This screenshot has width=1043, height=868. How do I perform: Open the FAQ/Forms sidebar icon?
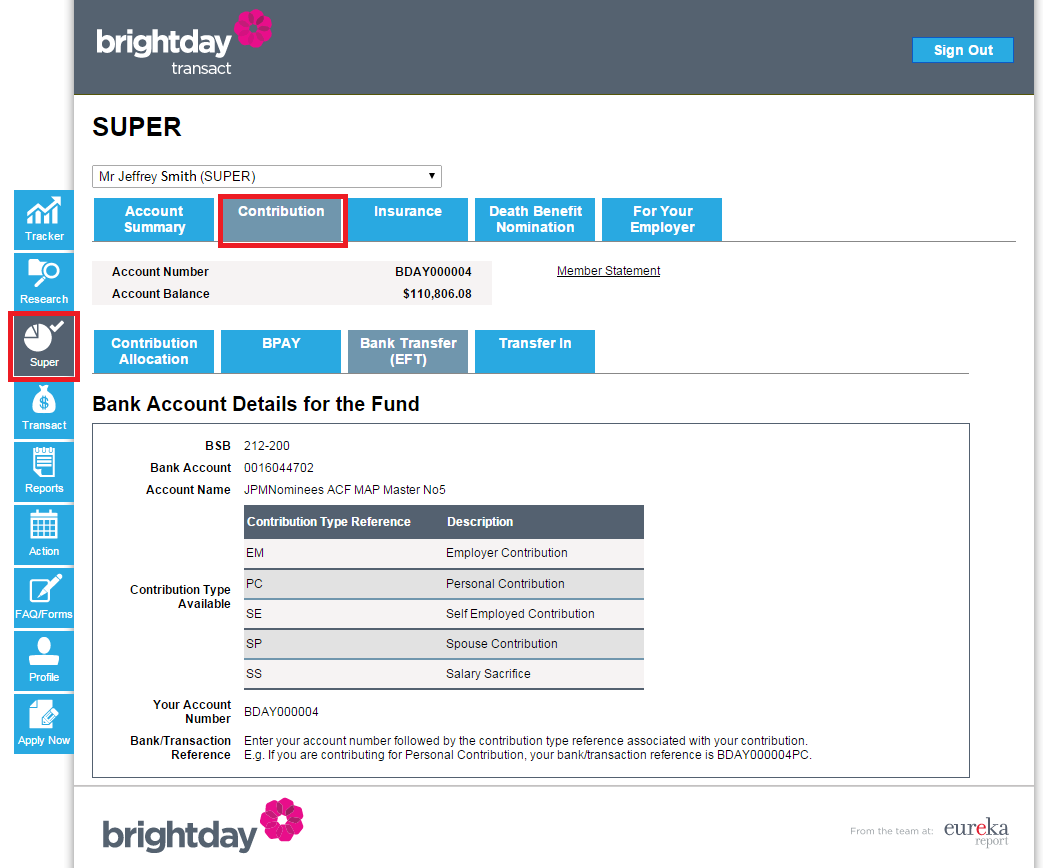pyautogui.click(x=44, y=598)
